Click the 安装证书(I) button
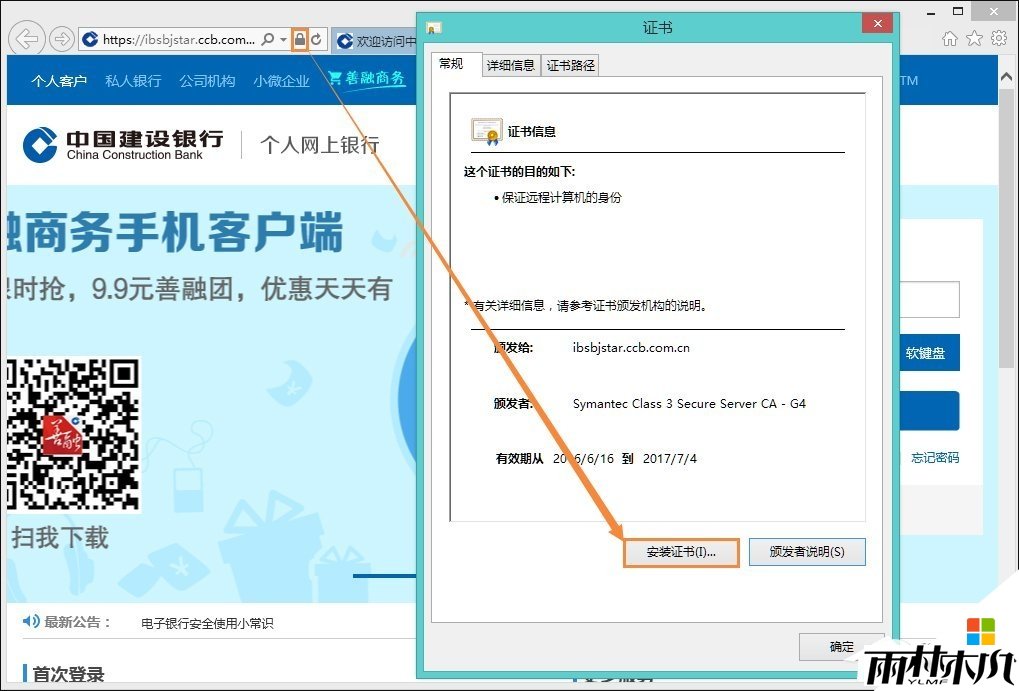This screenshot has height=691, width=1019. [x=681, y=552]
